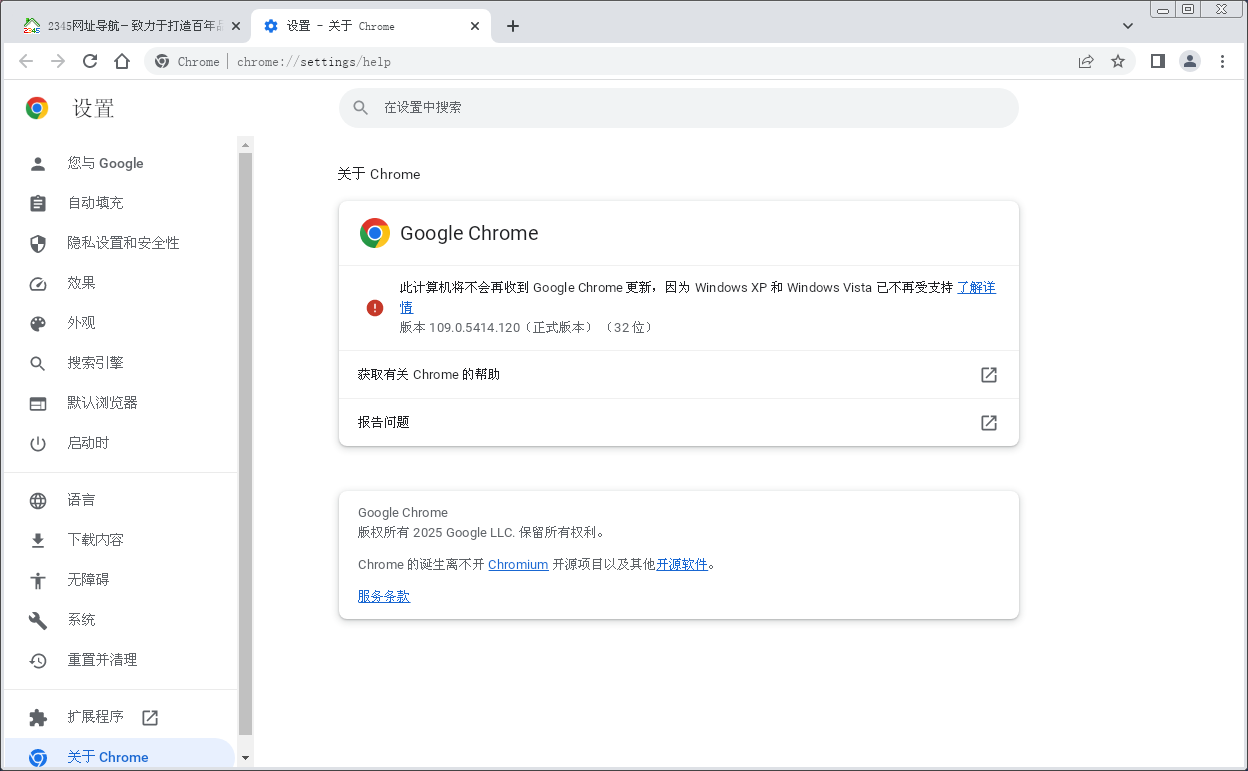Click the browser back arrow

(26, 61)
